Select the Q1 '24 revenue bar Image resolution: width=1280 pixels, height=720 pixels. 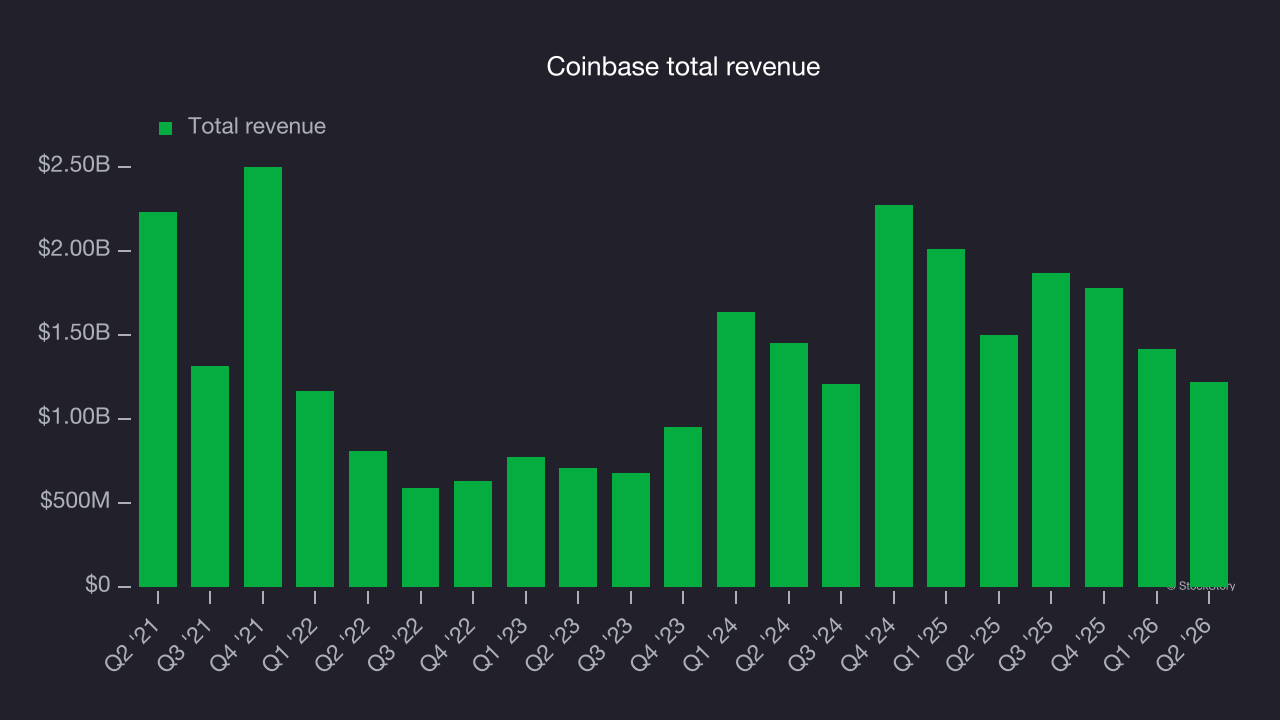coord(736,449)
